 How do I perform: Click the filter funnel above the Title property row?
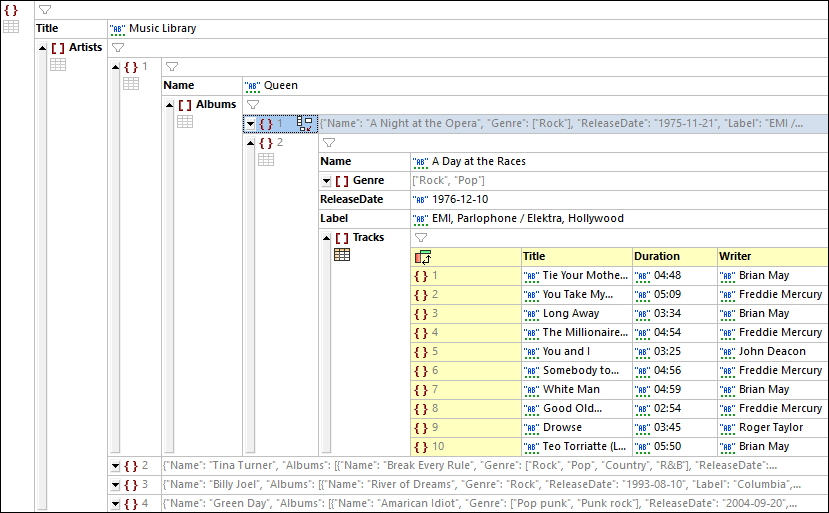click(x=44, y=9)
